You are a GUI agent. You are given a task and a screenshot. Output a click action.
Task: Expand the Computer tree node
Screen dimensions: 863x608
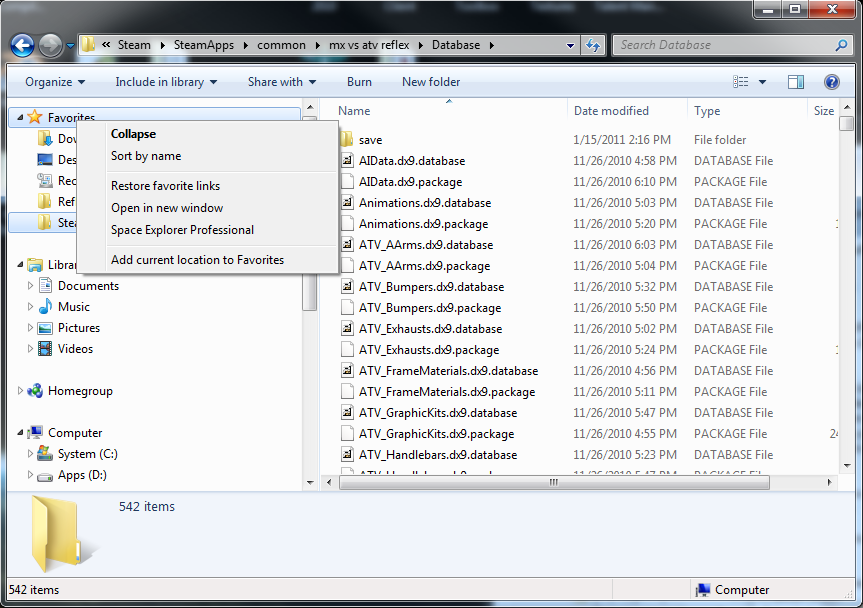click(x=19, y=432)
